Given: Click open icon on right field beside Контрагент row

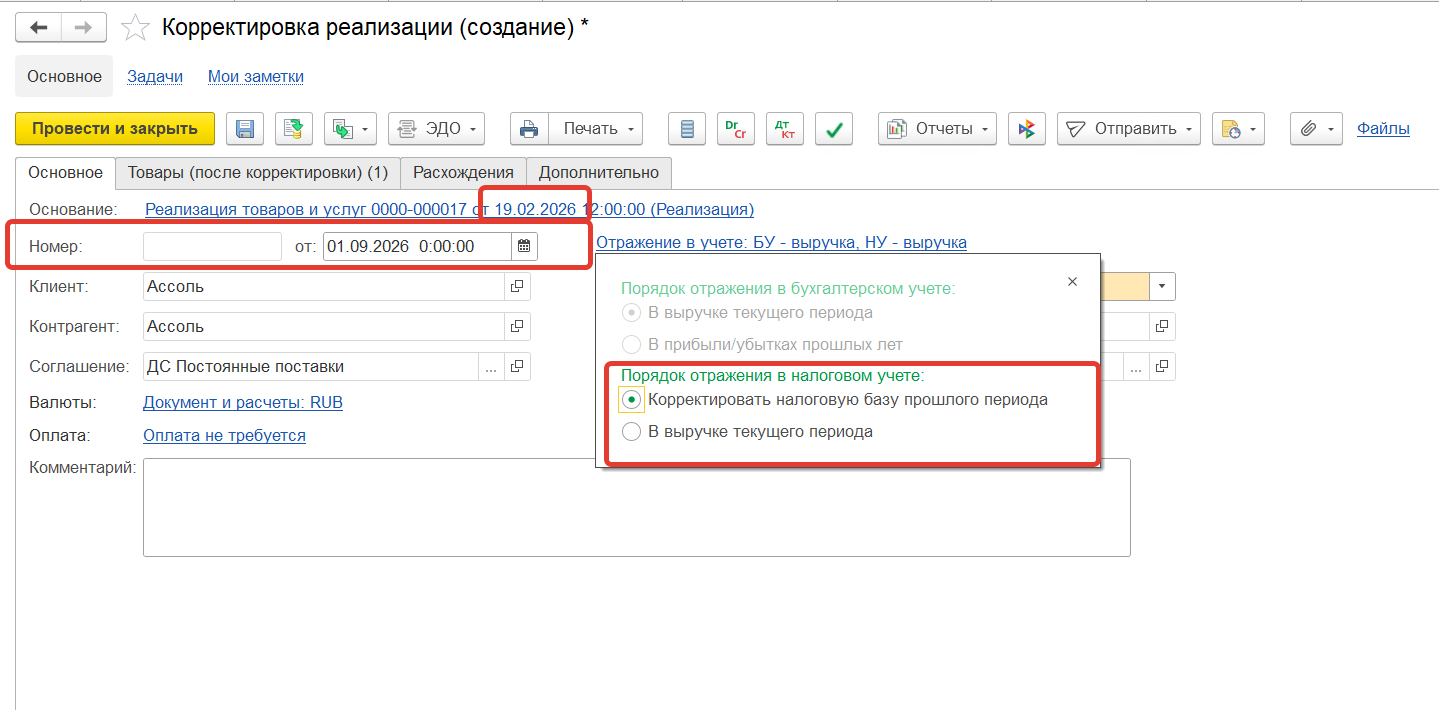Looking at the screenshot, I should [1162, 327].
